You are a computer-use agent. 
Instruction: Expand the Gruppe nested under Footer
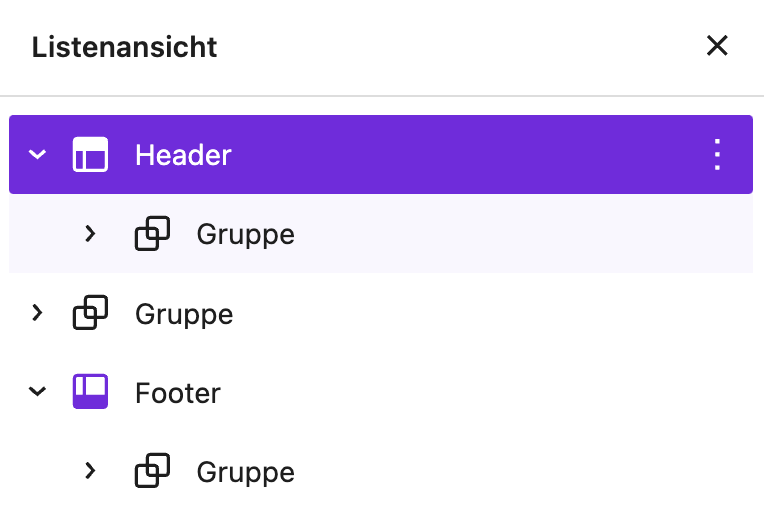point(91,471)
